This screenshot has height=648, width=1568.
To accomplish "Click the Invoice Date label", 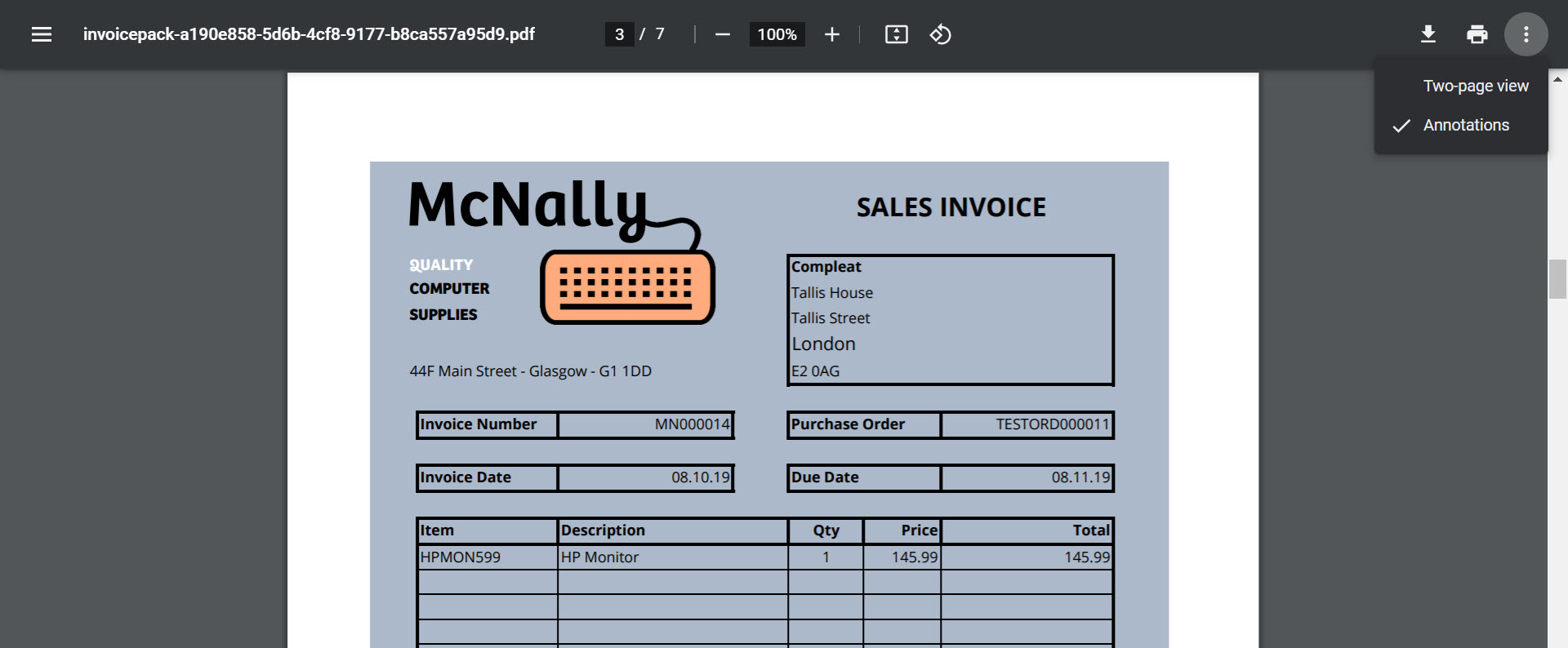I will 465,477.
